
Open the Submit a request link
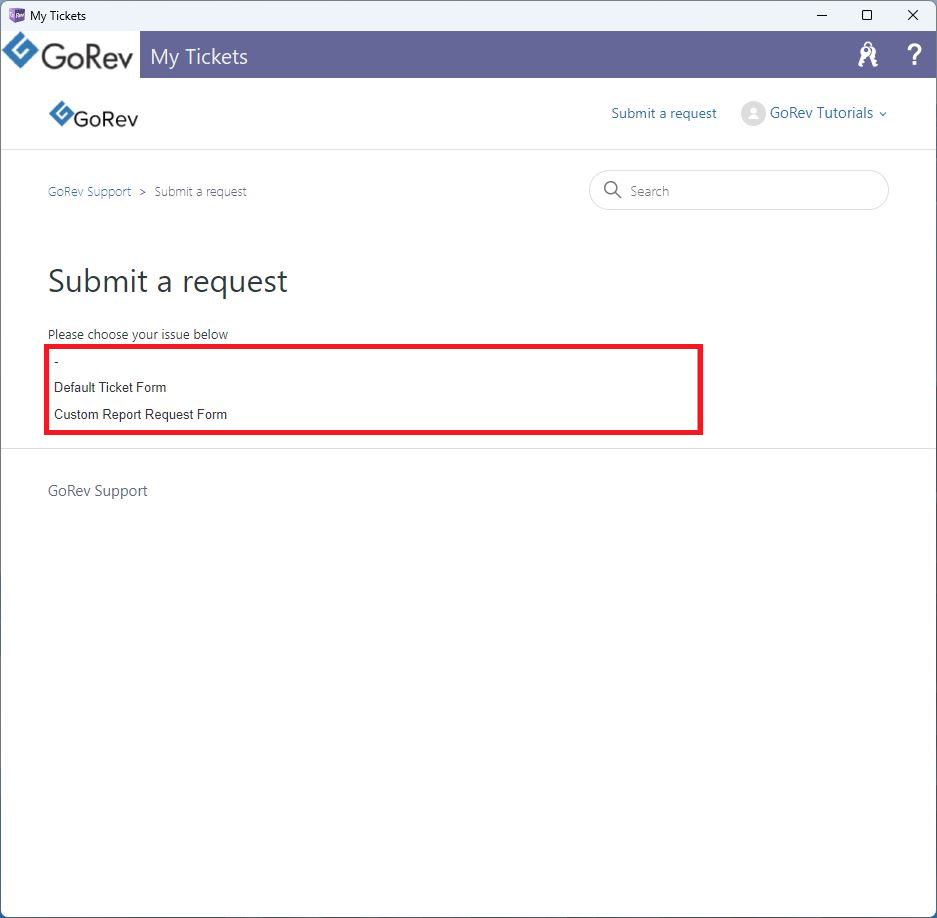663,114
